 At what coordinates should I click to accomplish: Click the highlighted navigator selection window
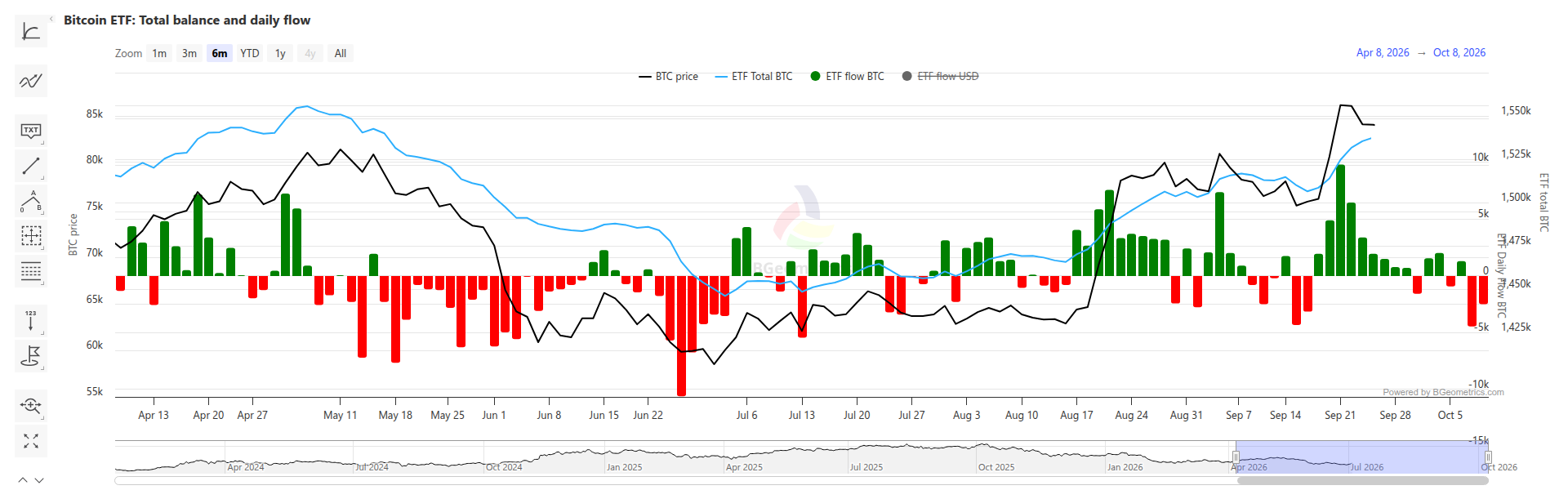click(x=1361, y=457)
